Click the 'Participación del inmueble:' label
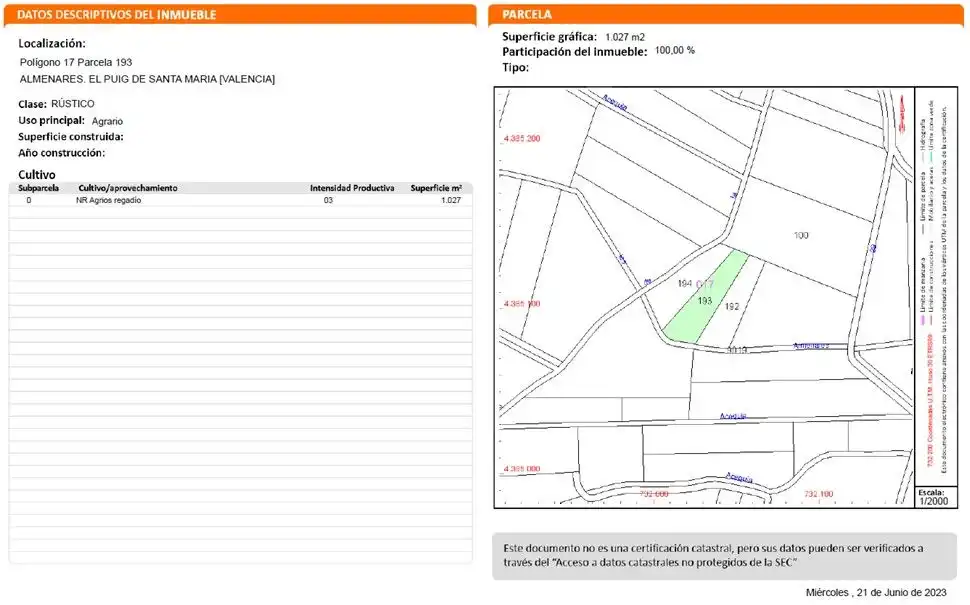Screen dimensions: 970x605 tap(575, 52)
